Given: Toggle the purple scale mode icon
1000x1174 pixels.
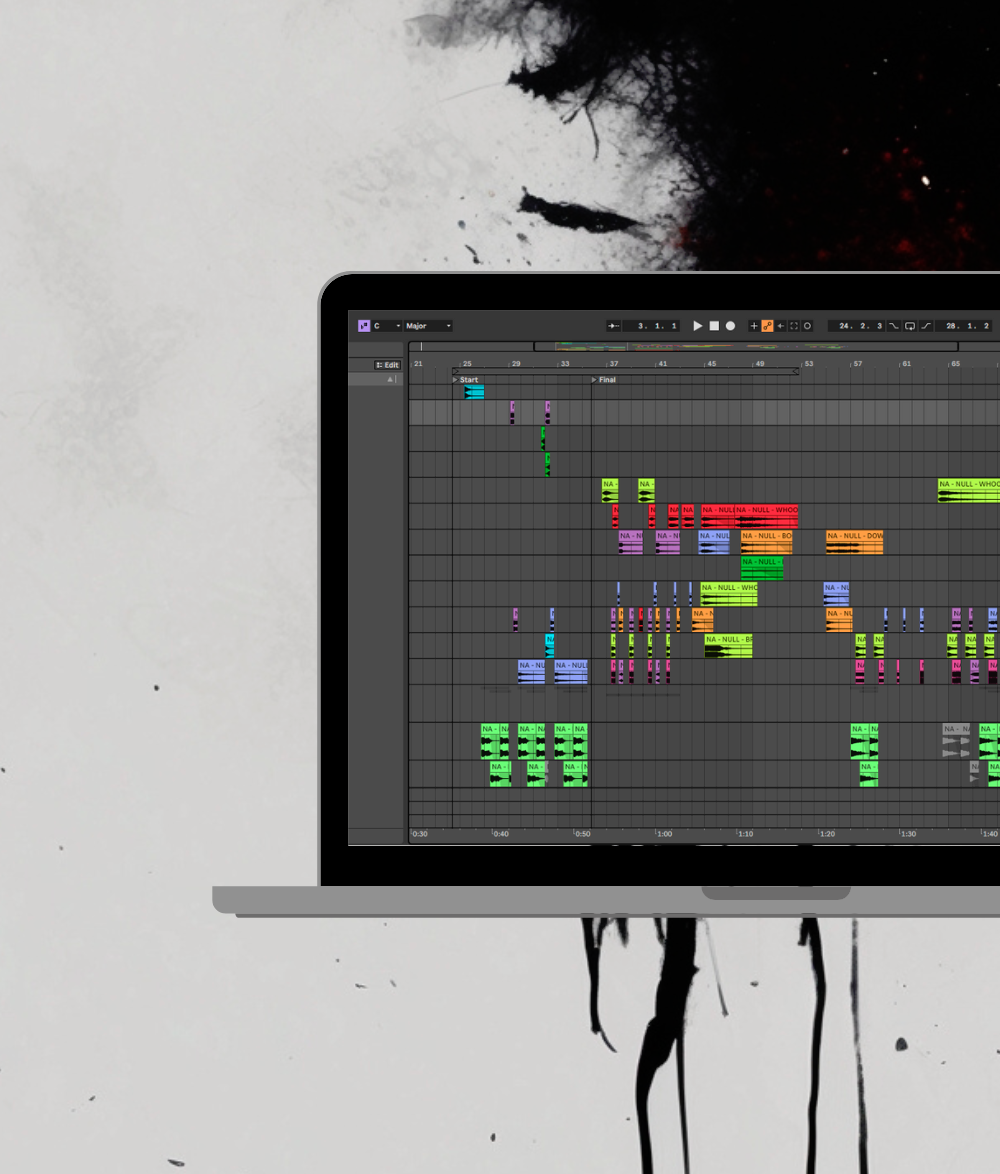Looking at the screenshot, I should (x=363, y=326).
